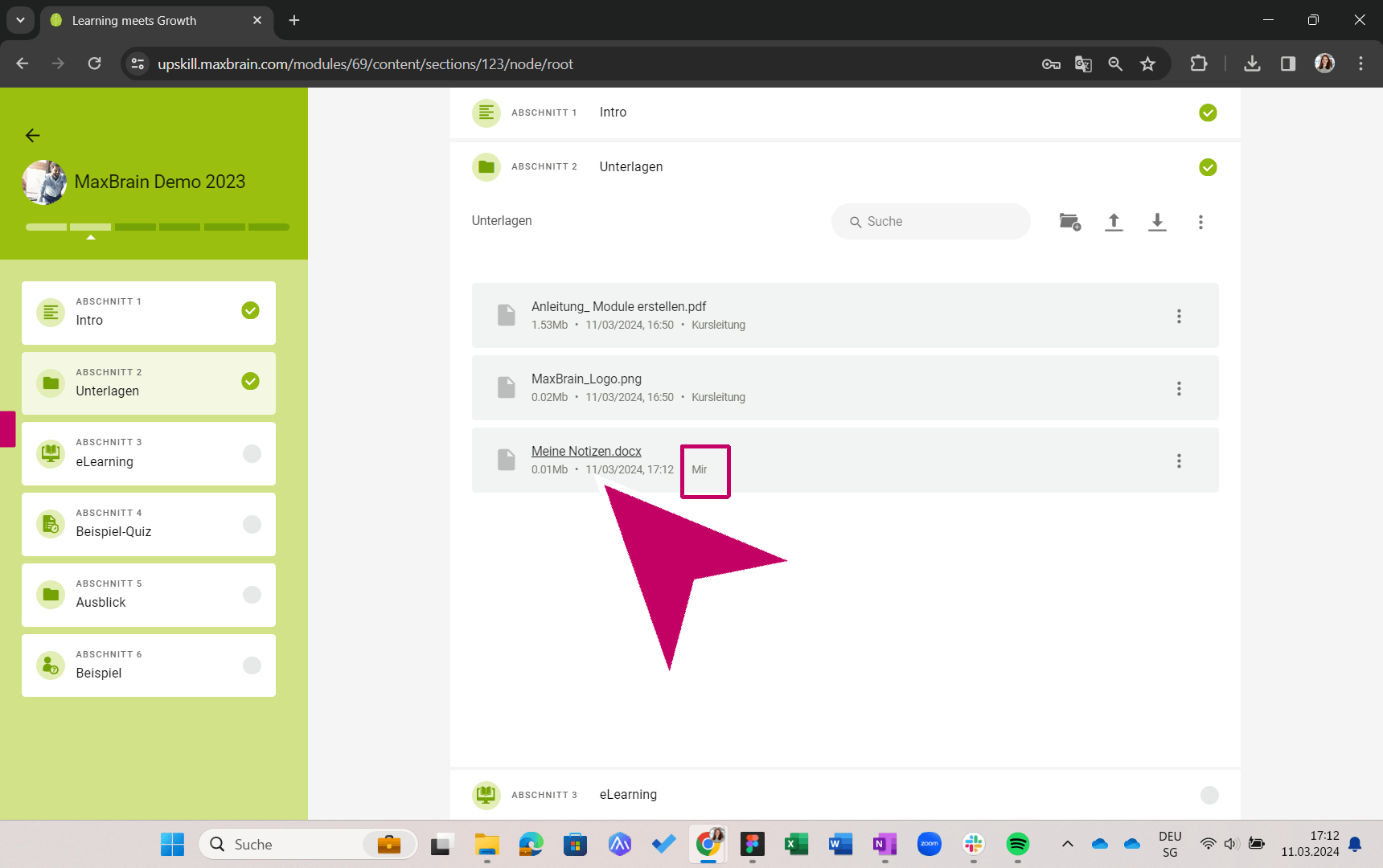
Task: Open options menu for MaxBrain_Logo.png
Action: click(x=1179, y=388)
